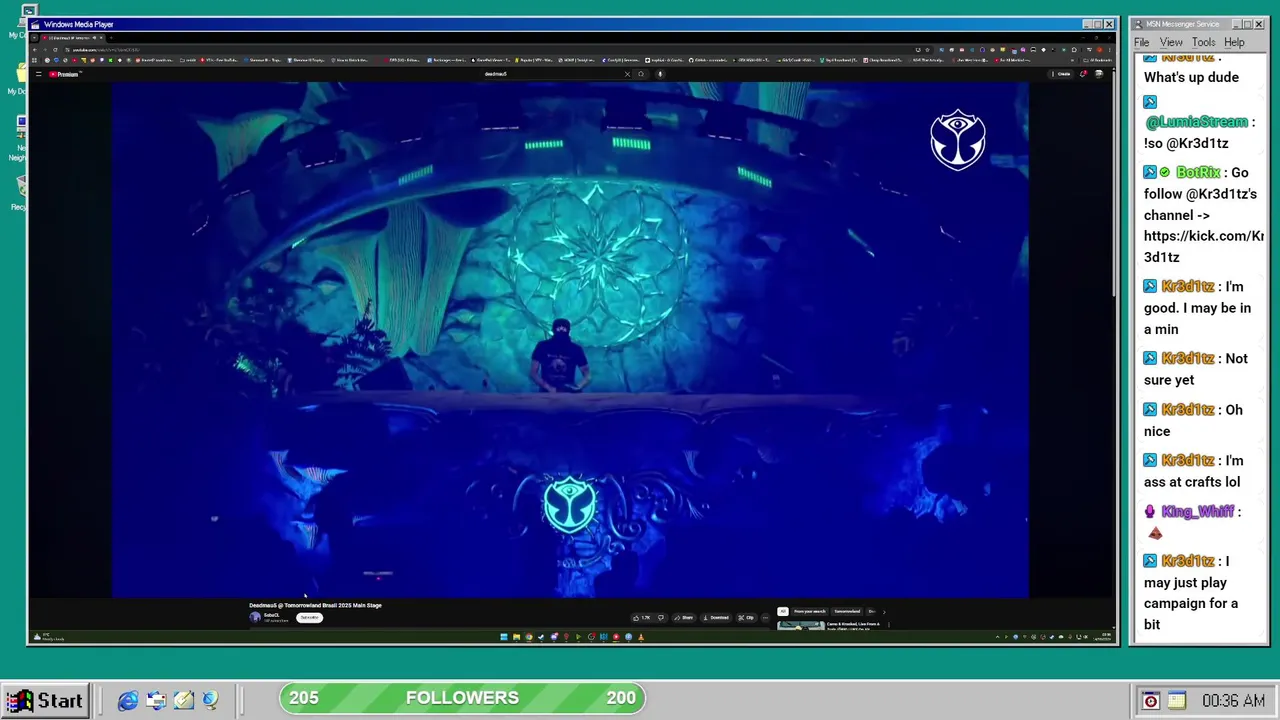
Task: Click the red recording icon in system tray
Action: click(x=1151, y=701)
